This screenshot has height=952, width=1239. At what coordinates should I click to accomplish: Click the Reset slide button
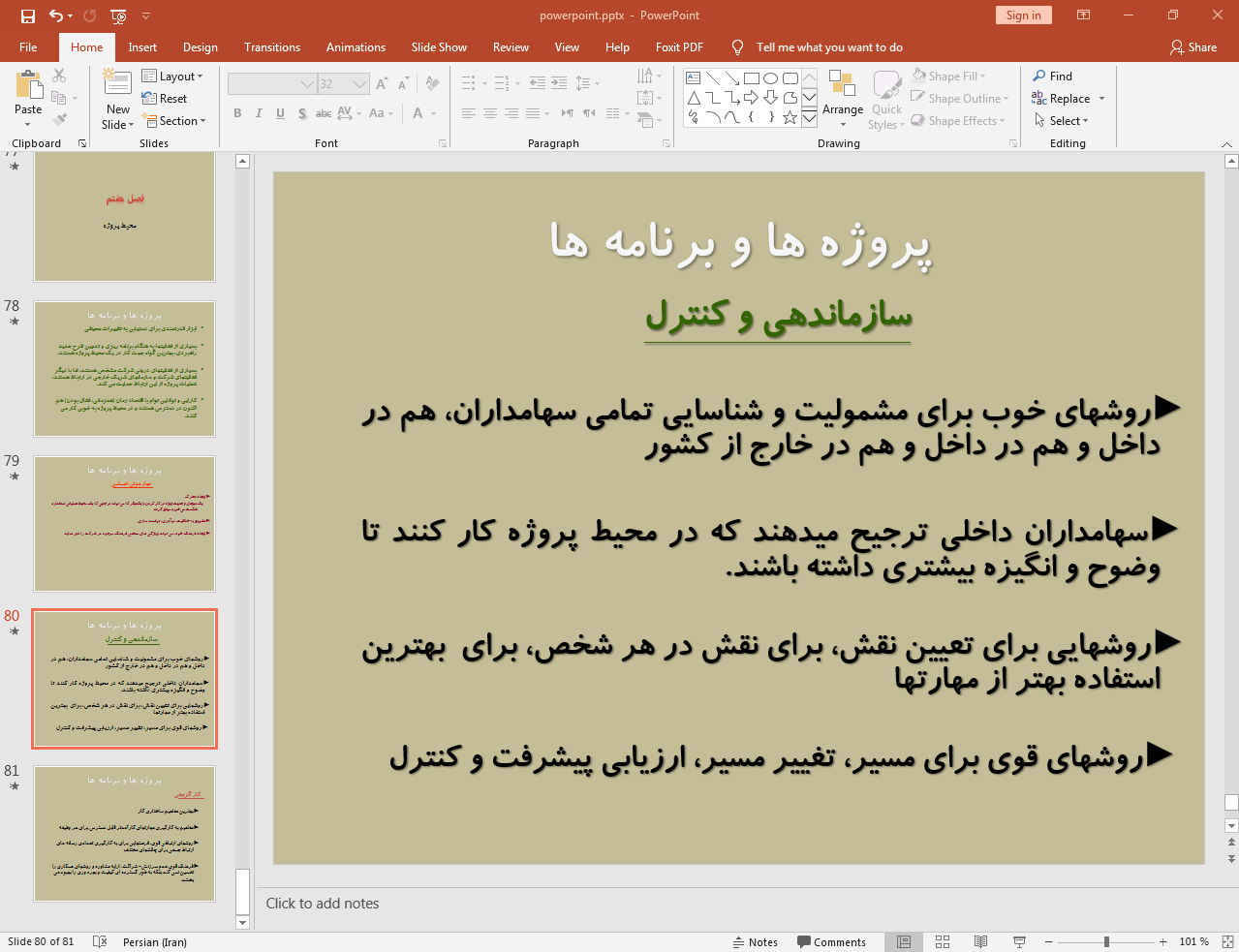click(x=164, y=98)
